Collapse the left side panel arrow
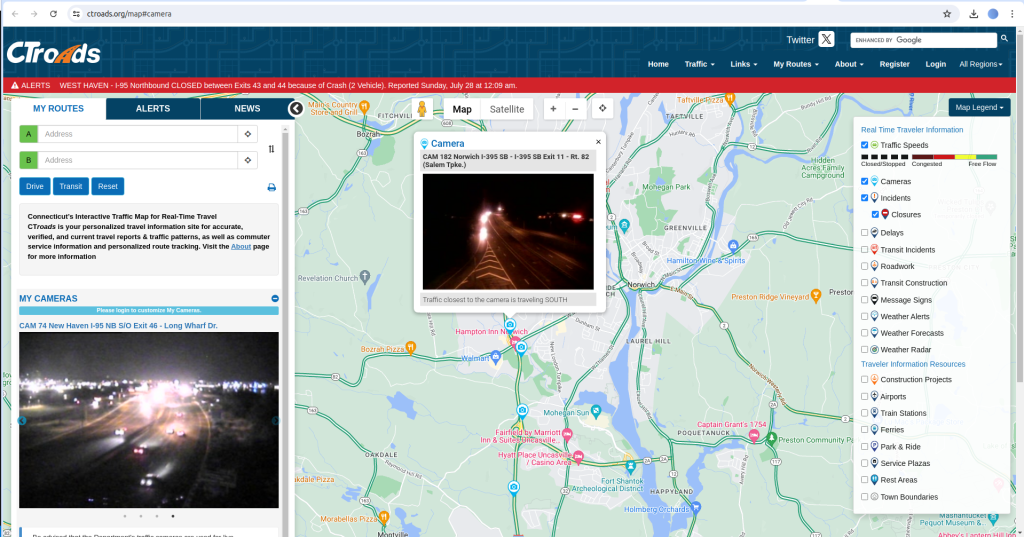The height and width of the screenshot is (537, 1024). 296,109
